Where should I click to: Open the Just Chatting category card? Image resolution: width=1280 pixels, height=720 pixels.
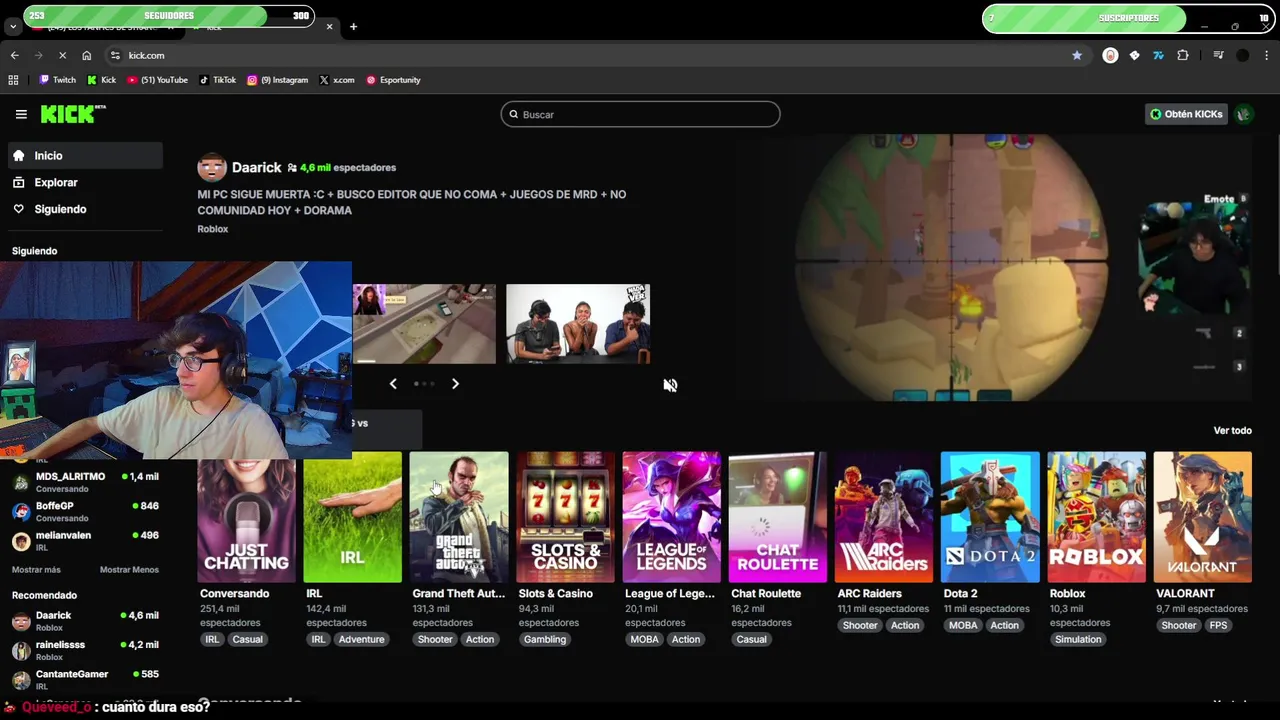[246, 517]
